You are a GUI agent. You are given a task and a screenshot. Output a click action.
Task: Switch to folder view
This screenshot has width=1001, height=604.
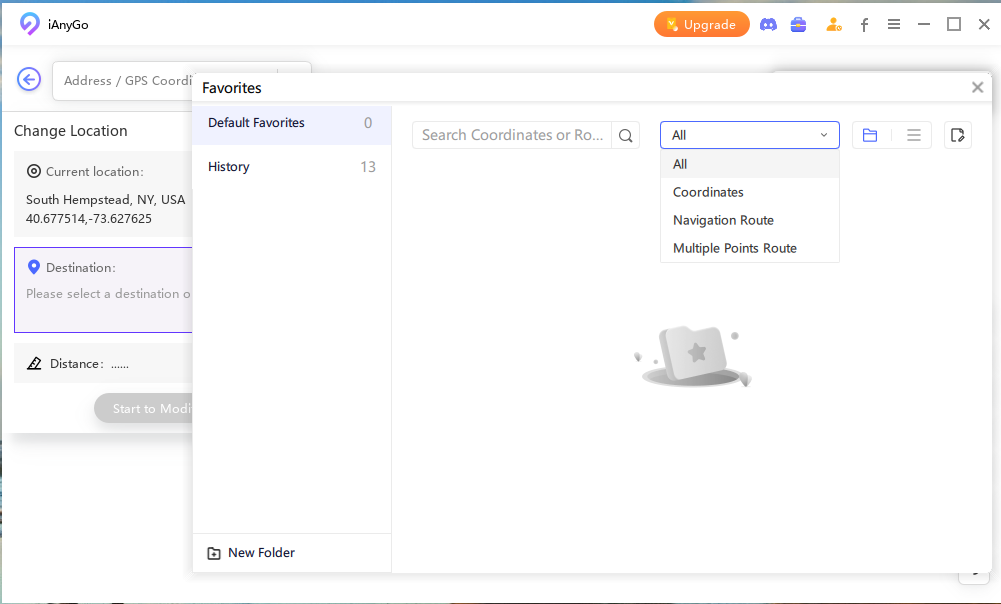point(870,135)
